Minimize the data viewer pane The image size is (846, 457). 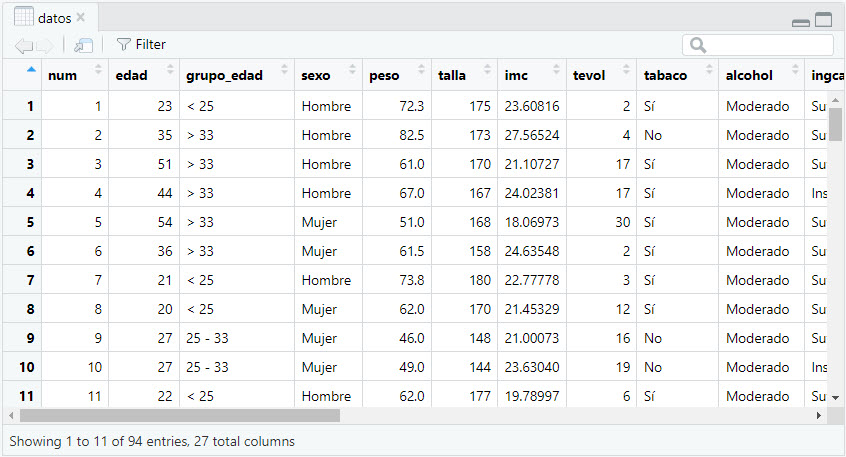click(801, 21)
